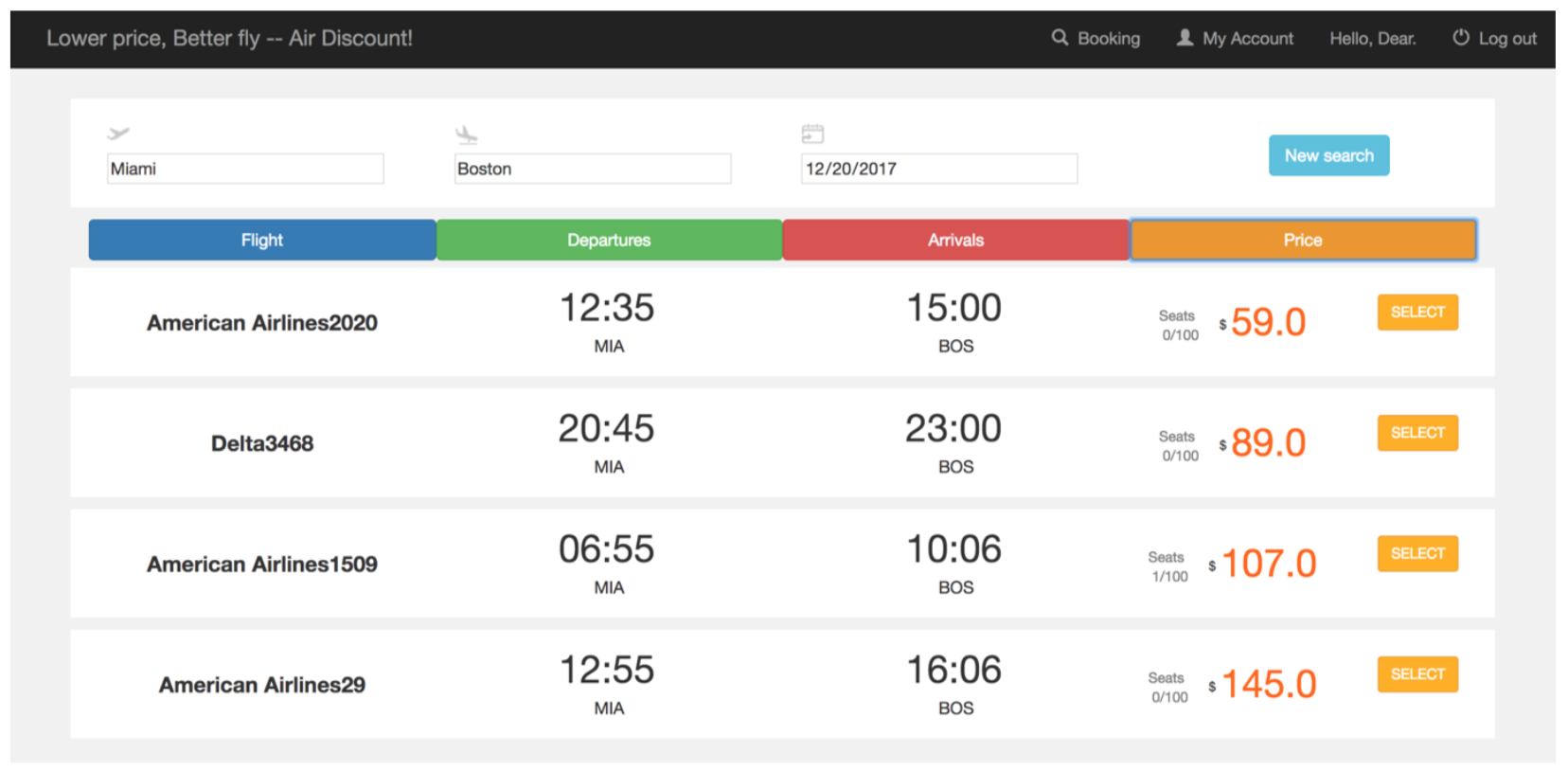This screenshot has height=771, width=1568.
Task: Edit the Miami origin field
Action: [x=245, y=169]
